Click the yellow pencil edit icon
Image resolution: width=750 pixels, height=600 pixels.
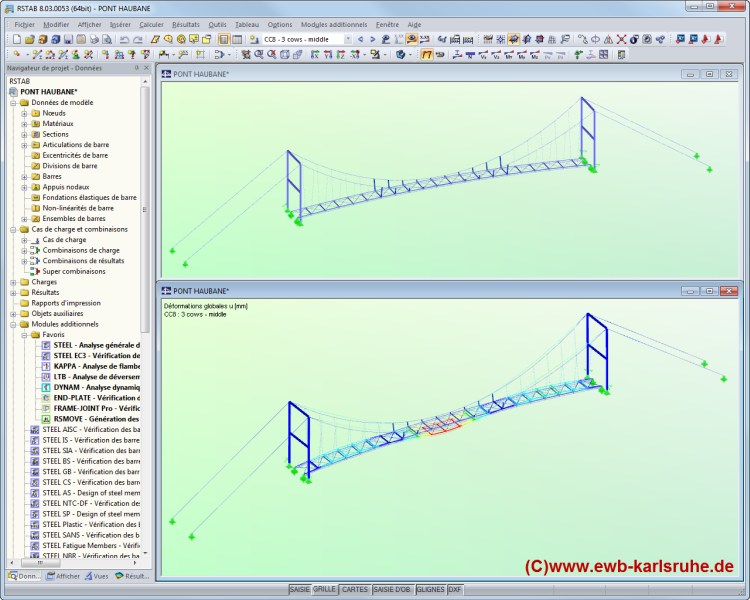coord(155,39)
